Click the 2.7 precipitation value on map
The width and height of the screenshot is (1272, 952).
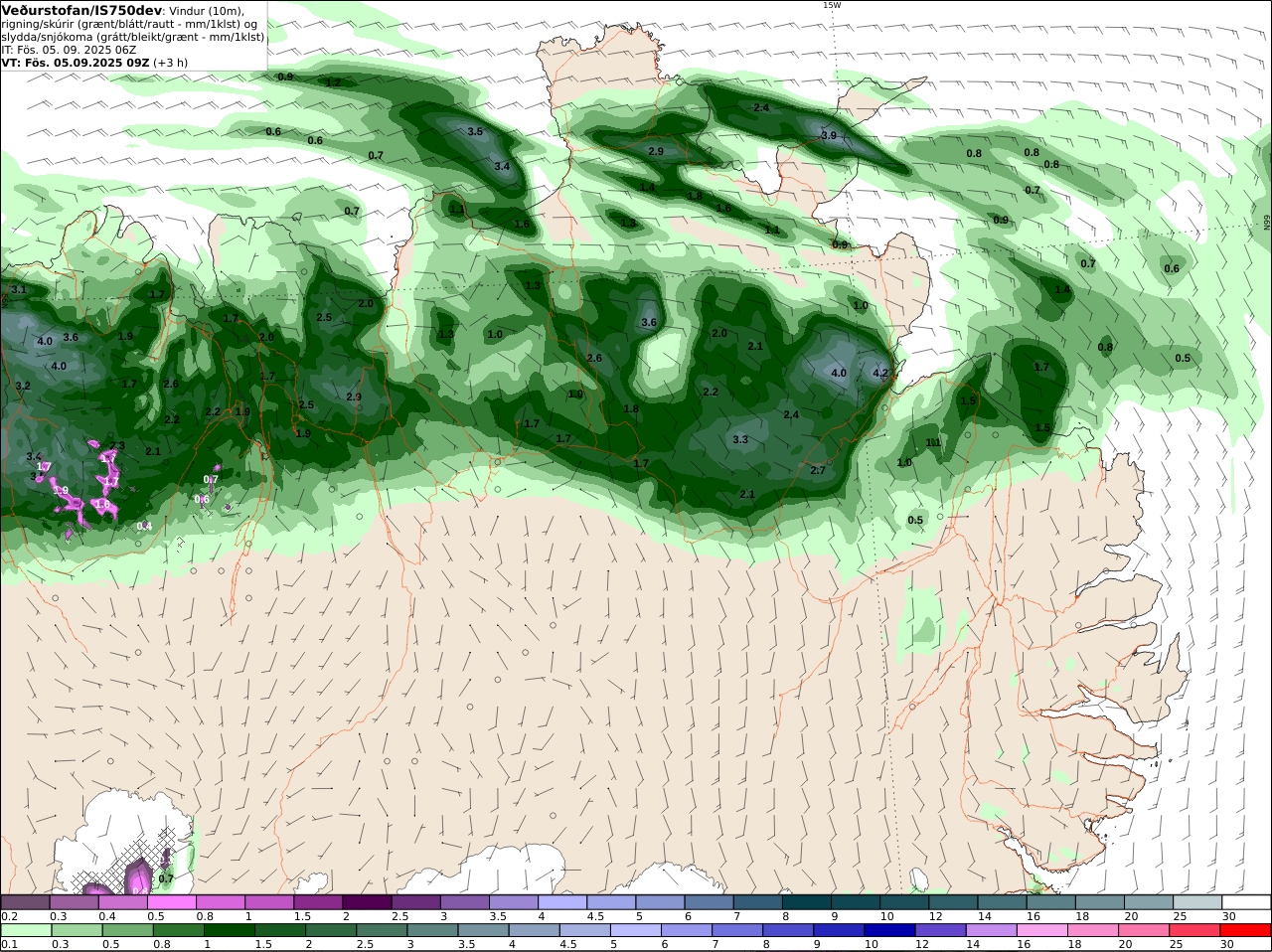818,470
